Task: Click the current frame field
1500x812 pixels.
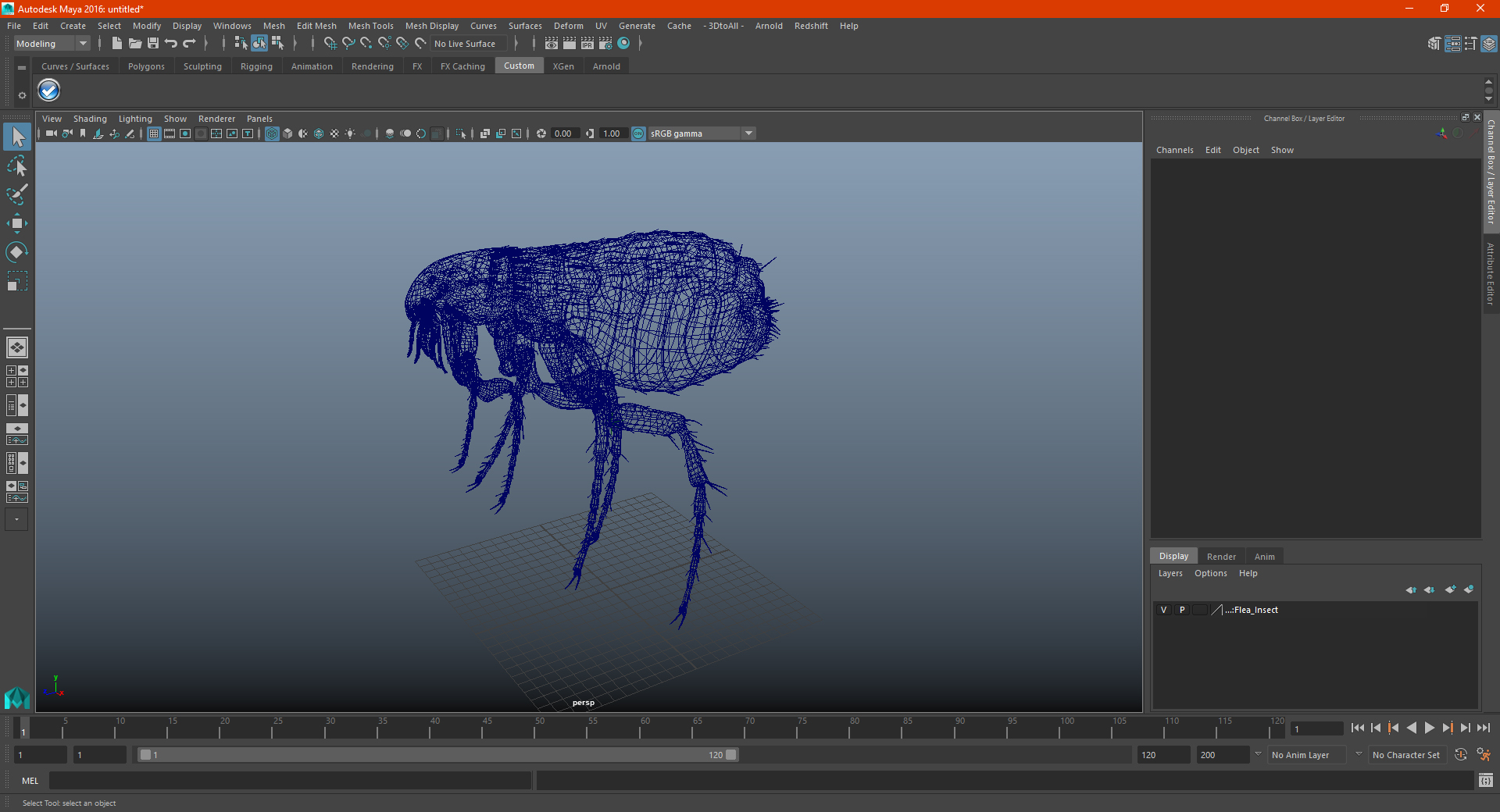Action: click(x=1316, y=728)
